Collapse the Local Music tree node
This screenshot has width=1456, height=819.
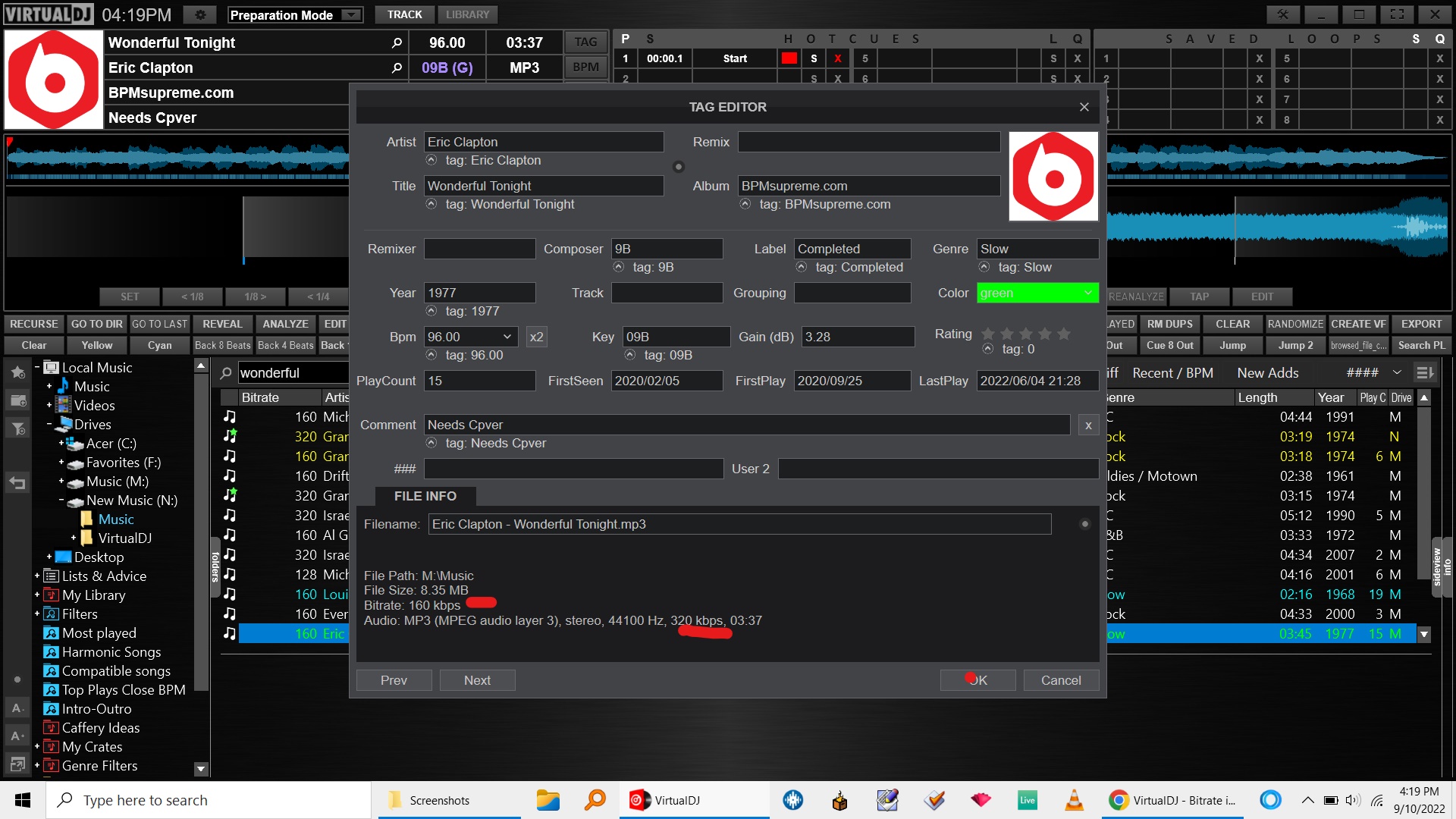point(37,367)
